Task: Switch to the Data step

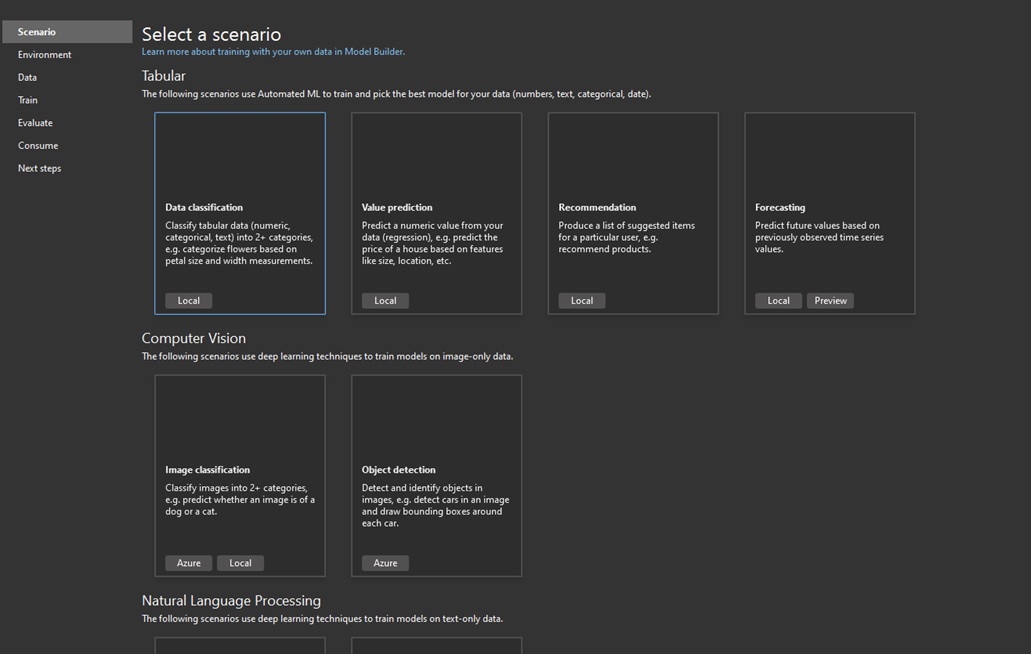Action: (27, 76)
